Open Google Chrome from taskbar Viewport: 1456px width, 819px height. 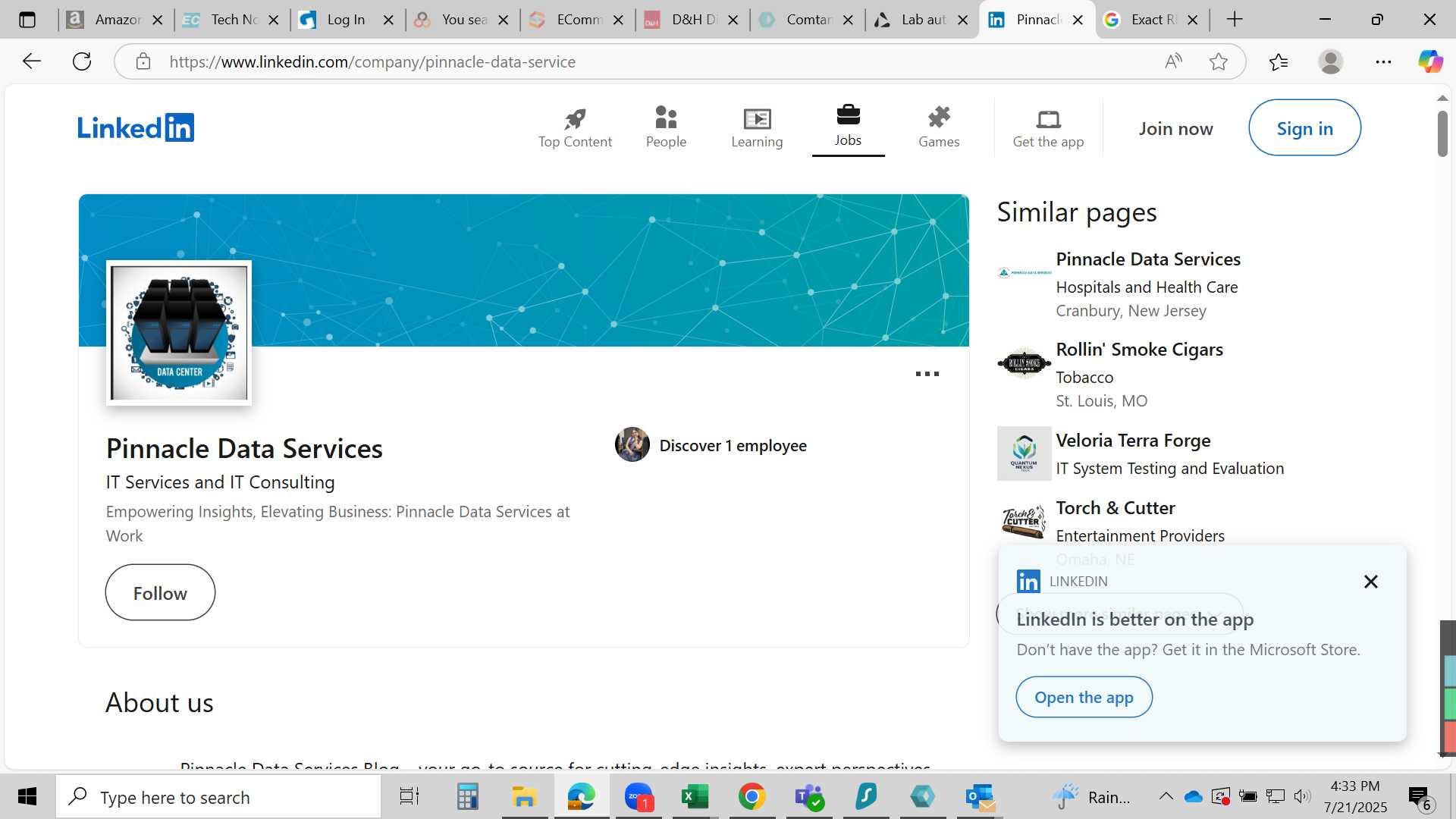752,796
